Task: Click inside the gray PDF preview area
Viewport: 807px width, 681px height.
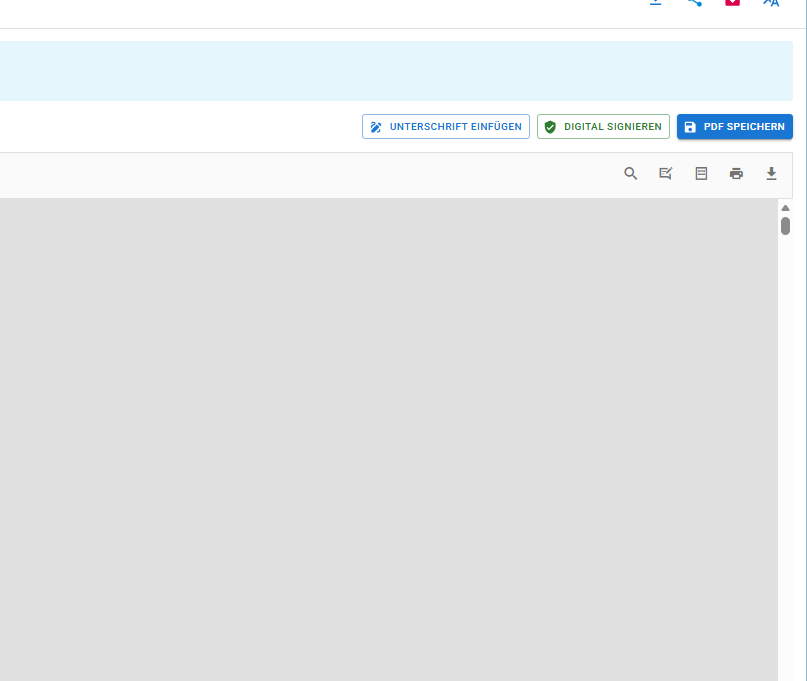Action: [x=388, y=440]
